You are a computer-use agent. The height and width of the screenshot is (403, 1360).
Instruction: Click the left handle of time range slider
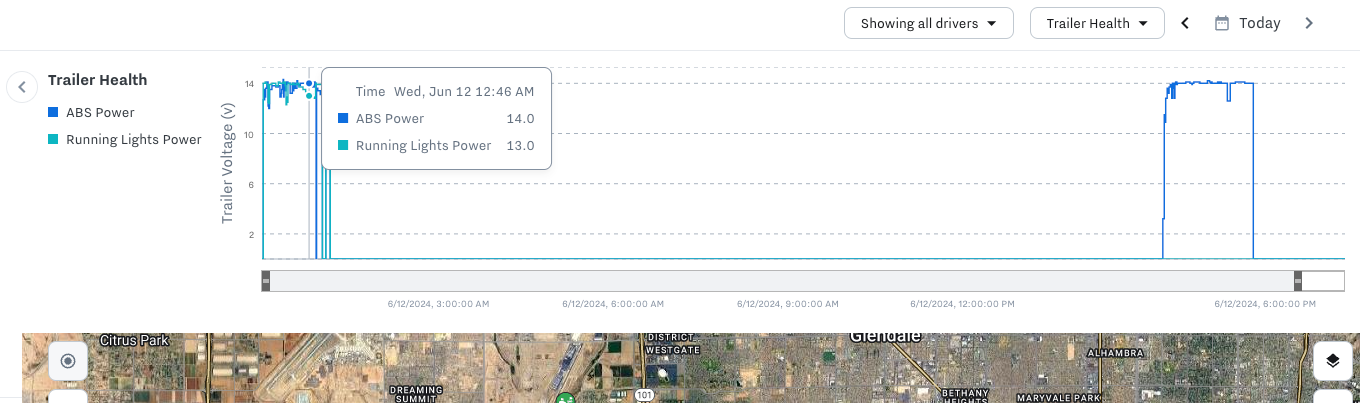point(266,281)
